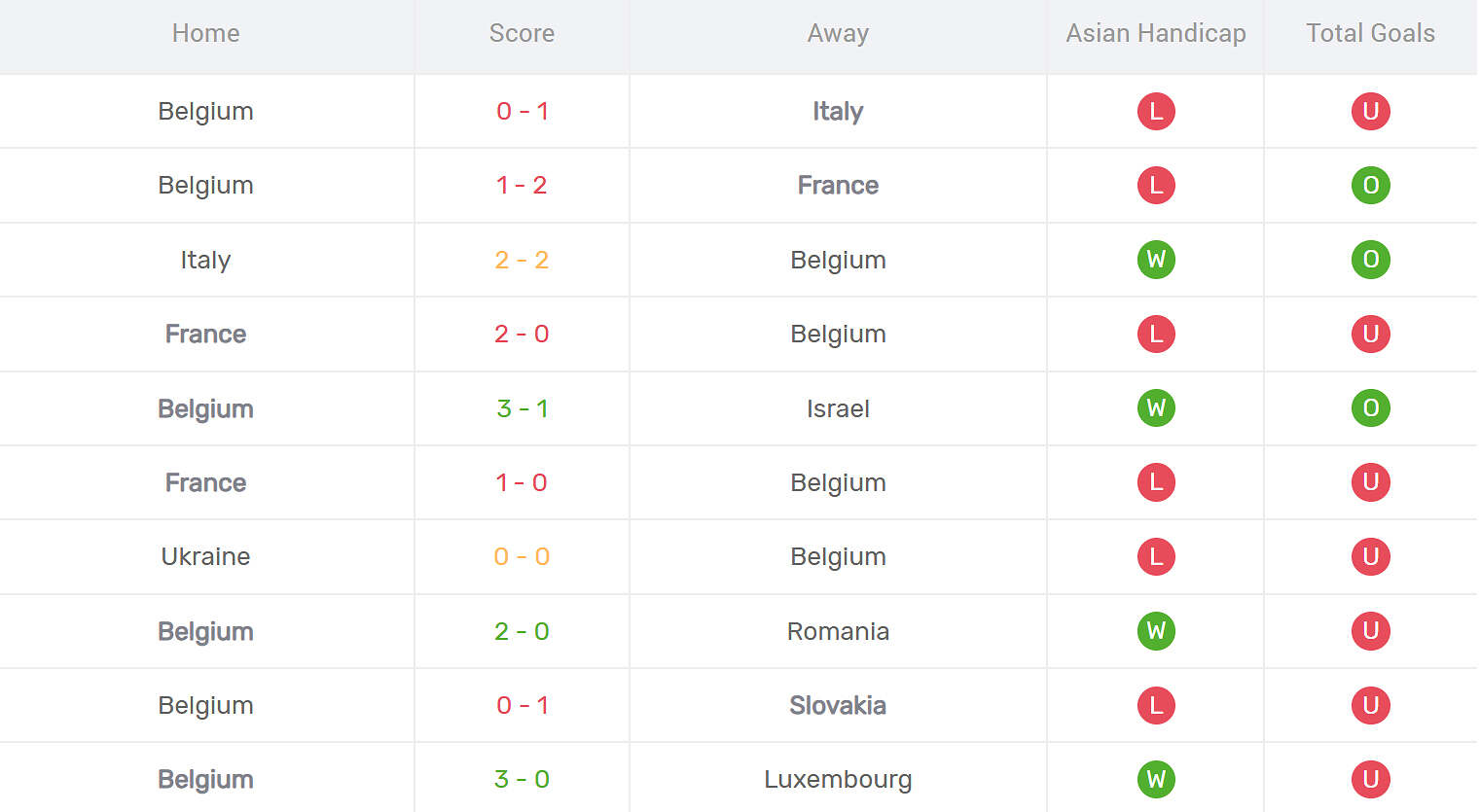Click the Romania away team name
The image size is (1480, 812).
[x=838, y=631]
